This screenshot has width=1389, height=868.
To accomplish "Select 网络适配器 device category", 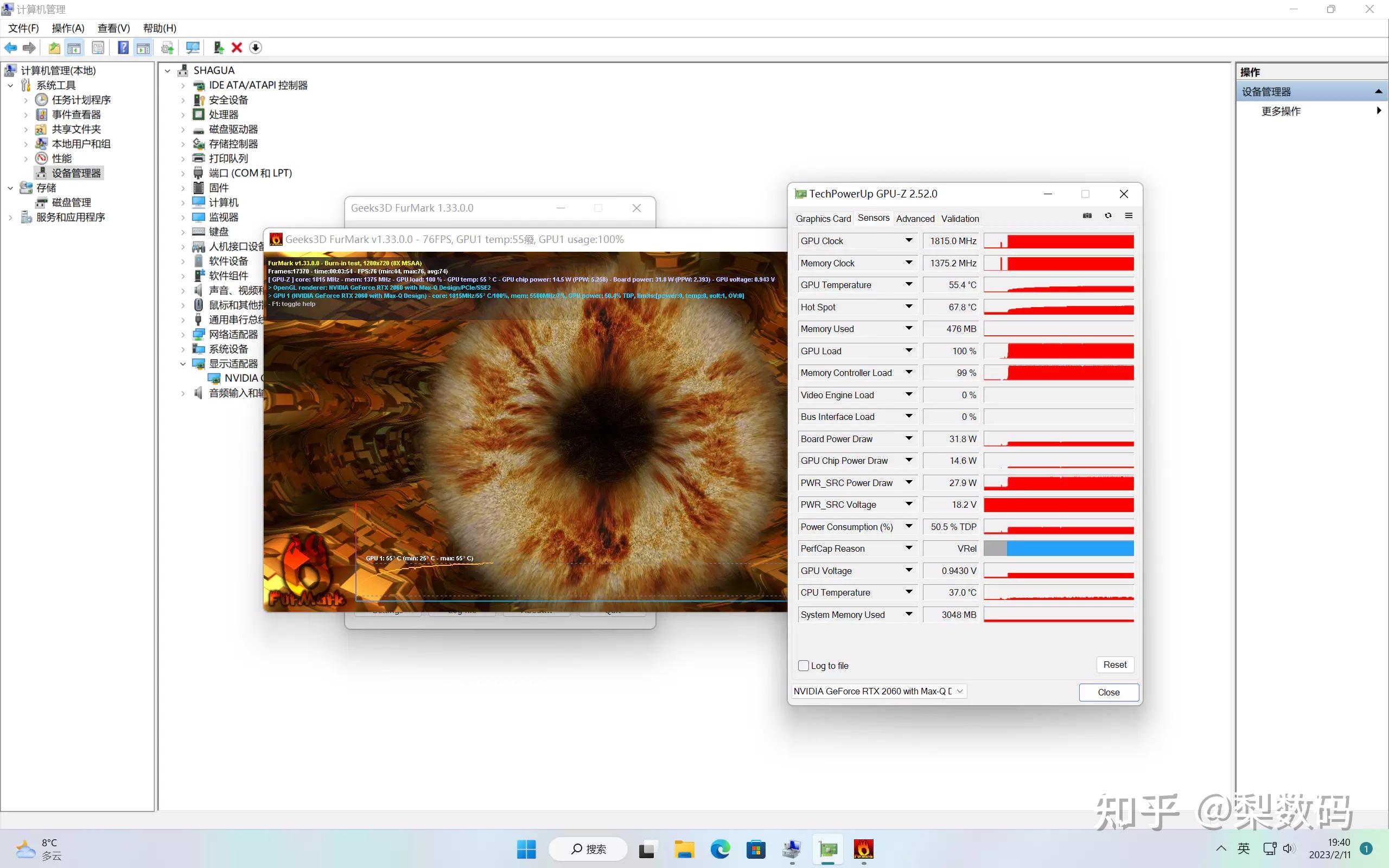I will (233, 334).
